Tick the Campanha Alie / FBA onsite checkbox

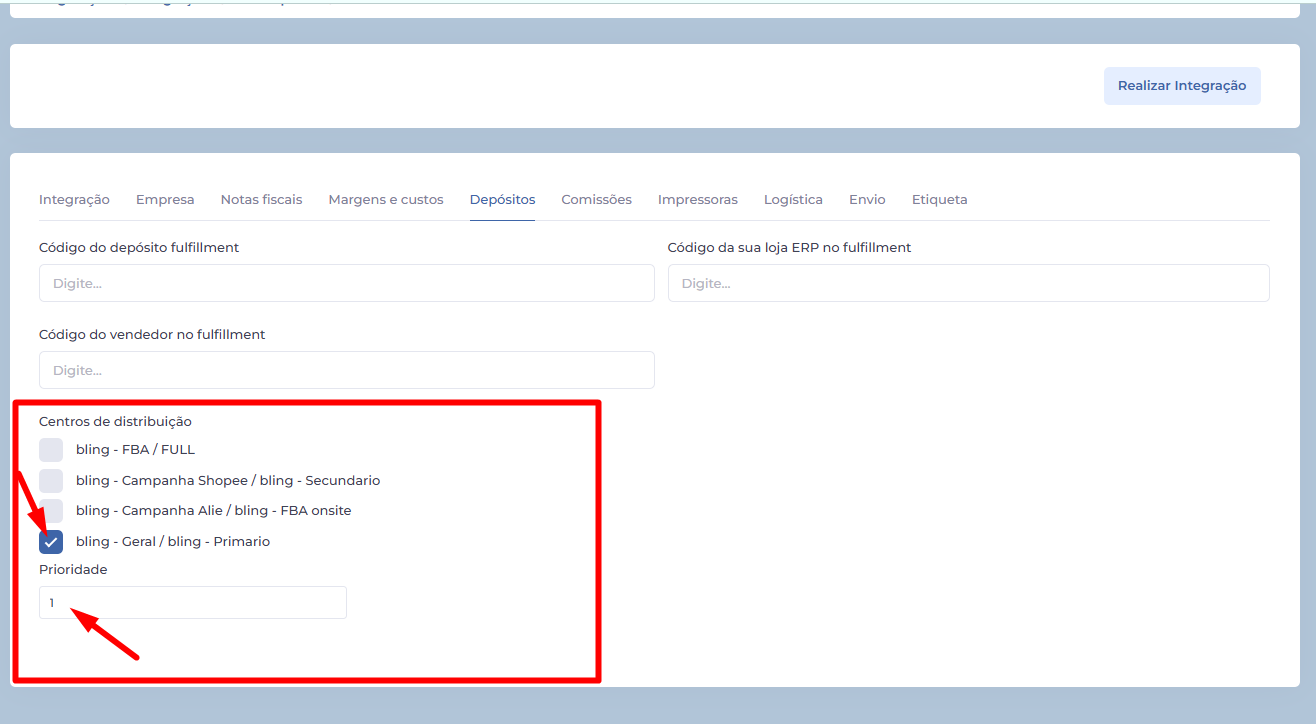51,511
